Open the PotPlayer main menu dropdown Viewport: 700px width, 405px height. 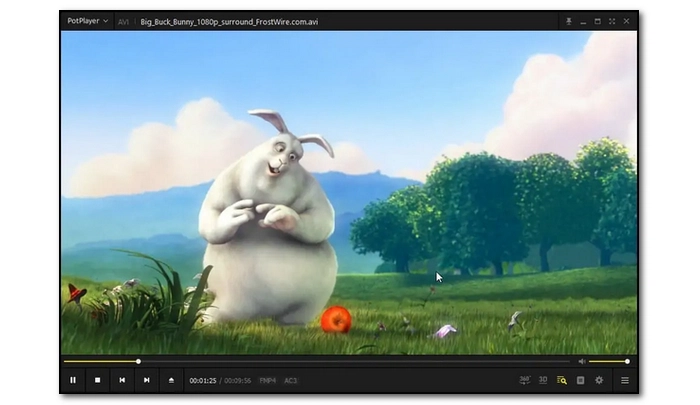coord(88,21)
